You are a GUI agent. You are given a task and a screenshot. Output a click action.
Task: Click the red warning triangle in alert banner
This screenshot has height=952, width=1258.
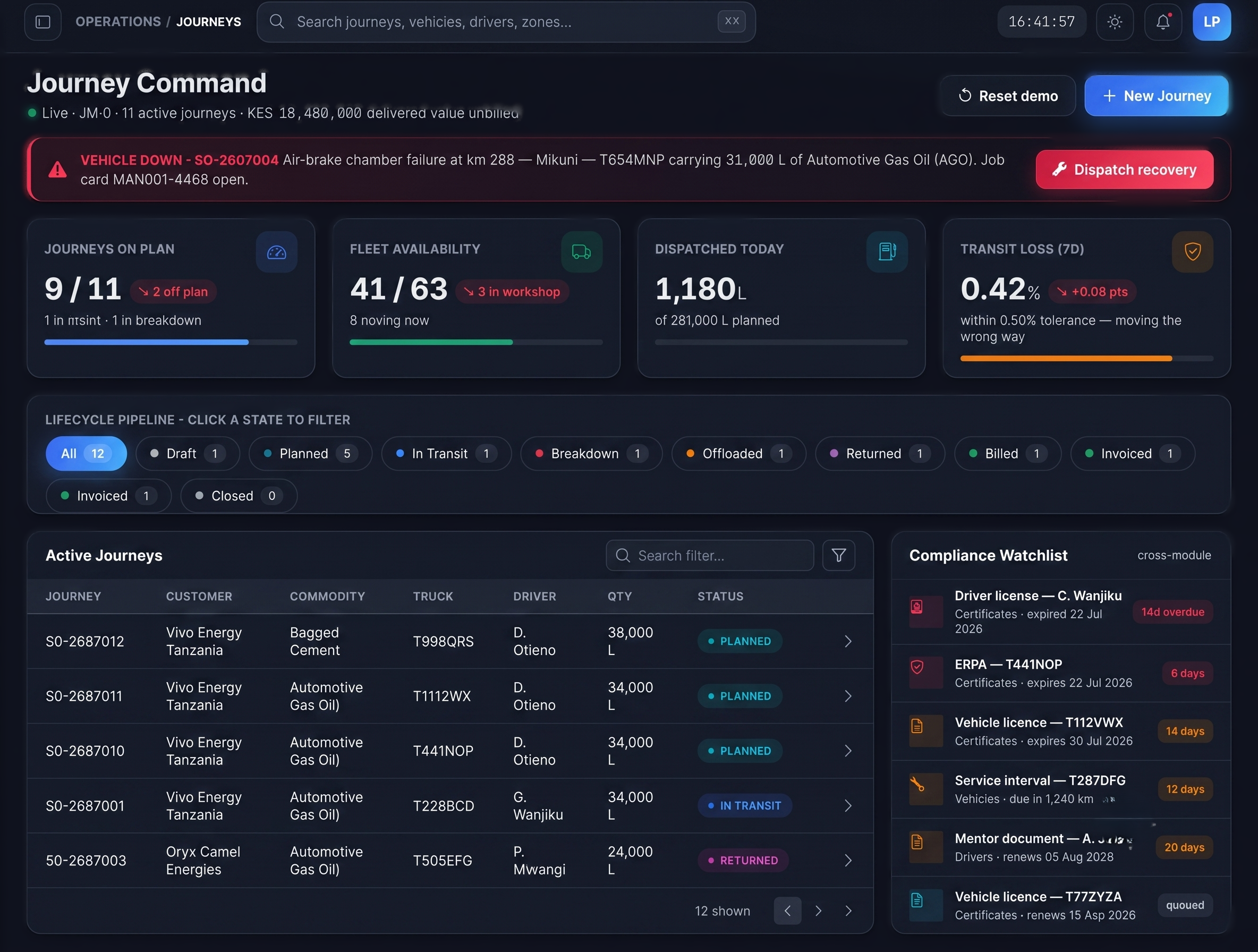(57, 169)
